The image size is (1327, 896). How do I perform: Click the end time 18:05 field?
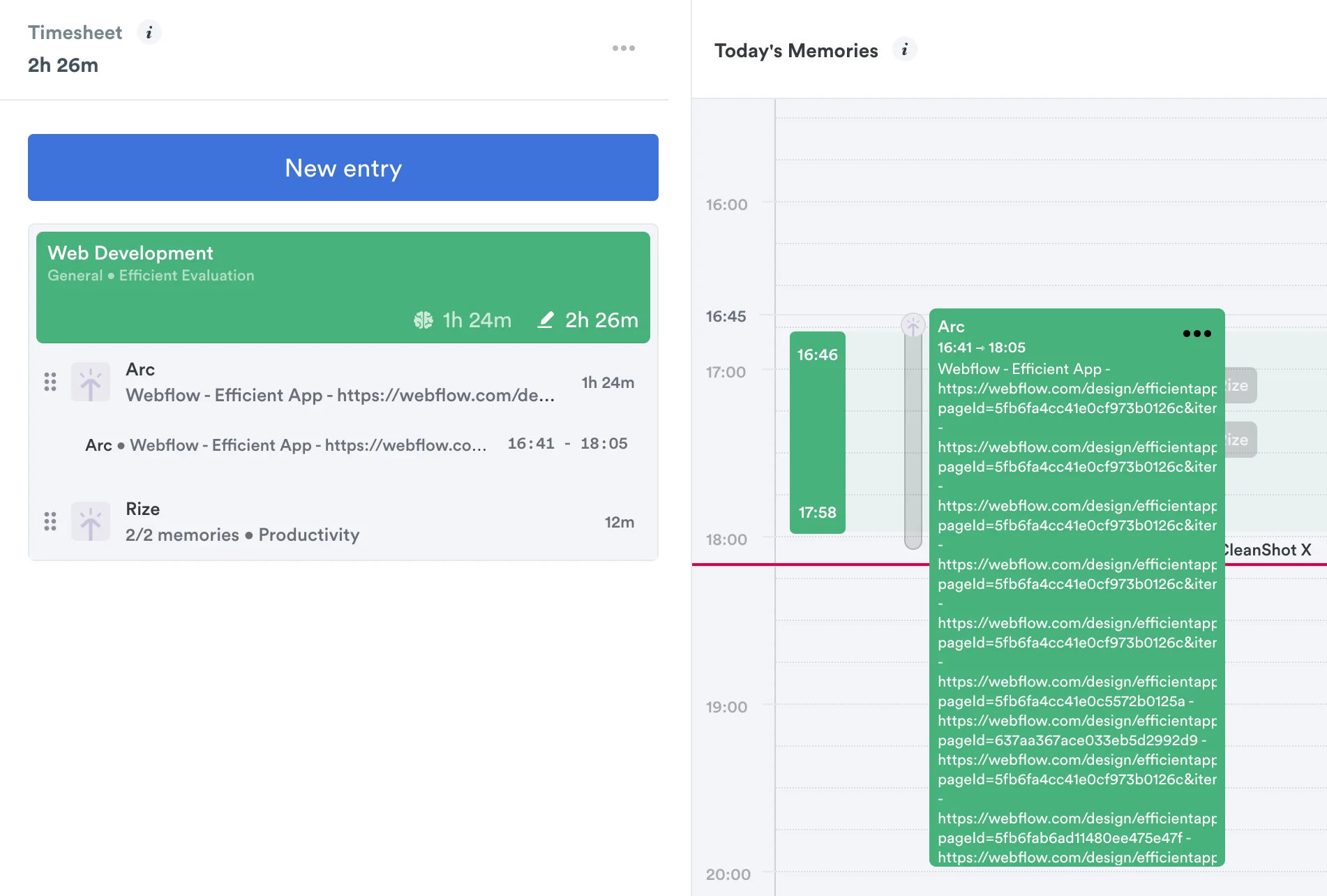[x=603, y=444]
